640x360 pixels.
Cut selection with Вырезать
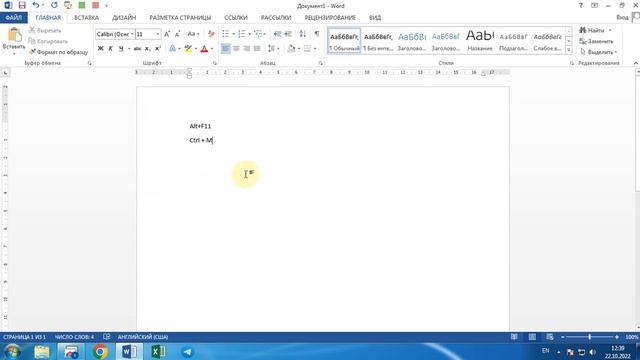click(x=45, y=31)
